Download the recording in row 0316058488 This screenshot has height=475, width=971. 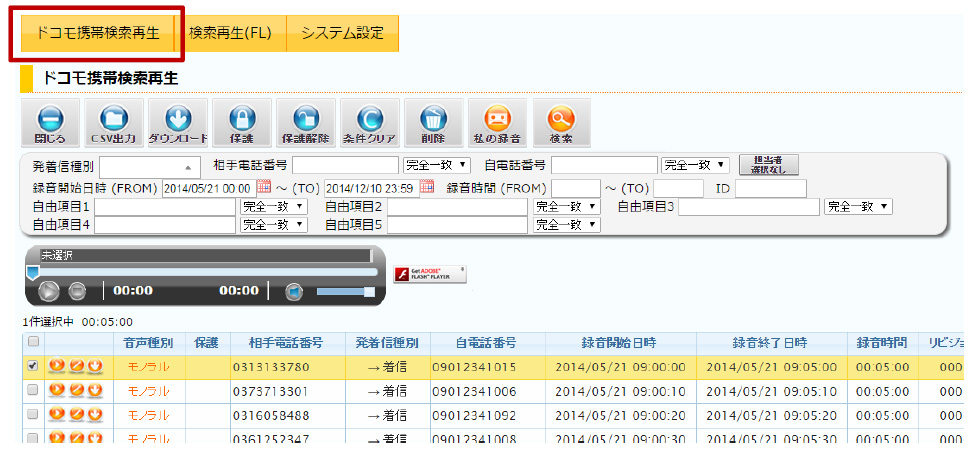point(95,414)
